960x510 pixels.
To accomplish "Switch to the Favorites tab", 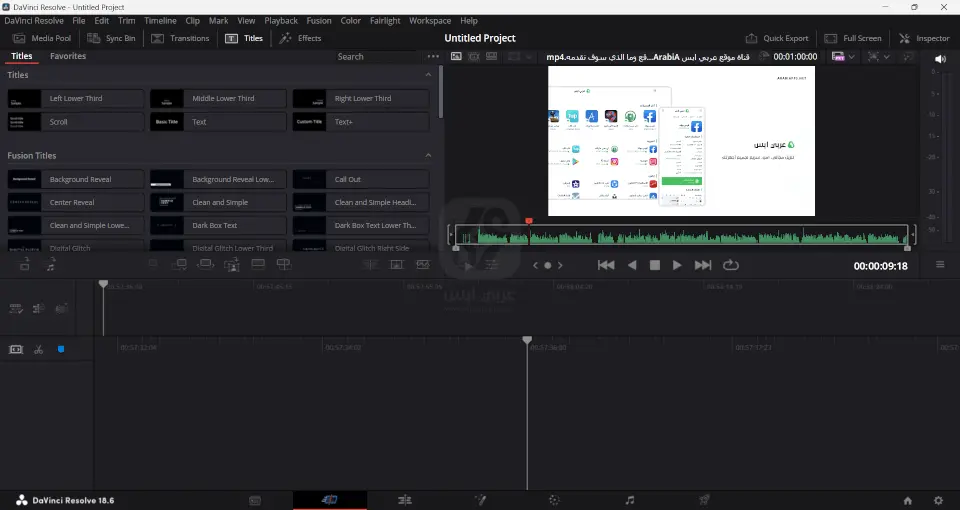I will coord(68,56).
